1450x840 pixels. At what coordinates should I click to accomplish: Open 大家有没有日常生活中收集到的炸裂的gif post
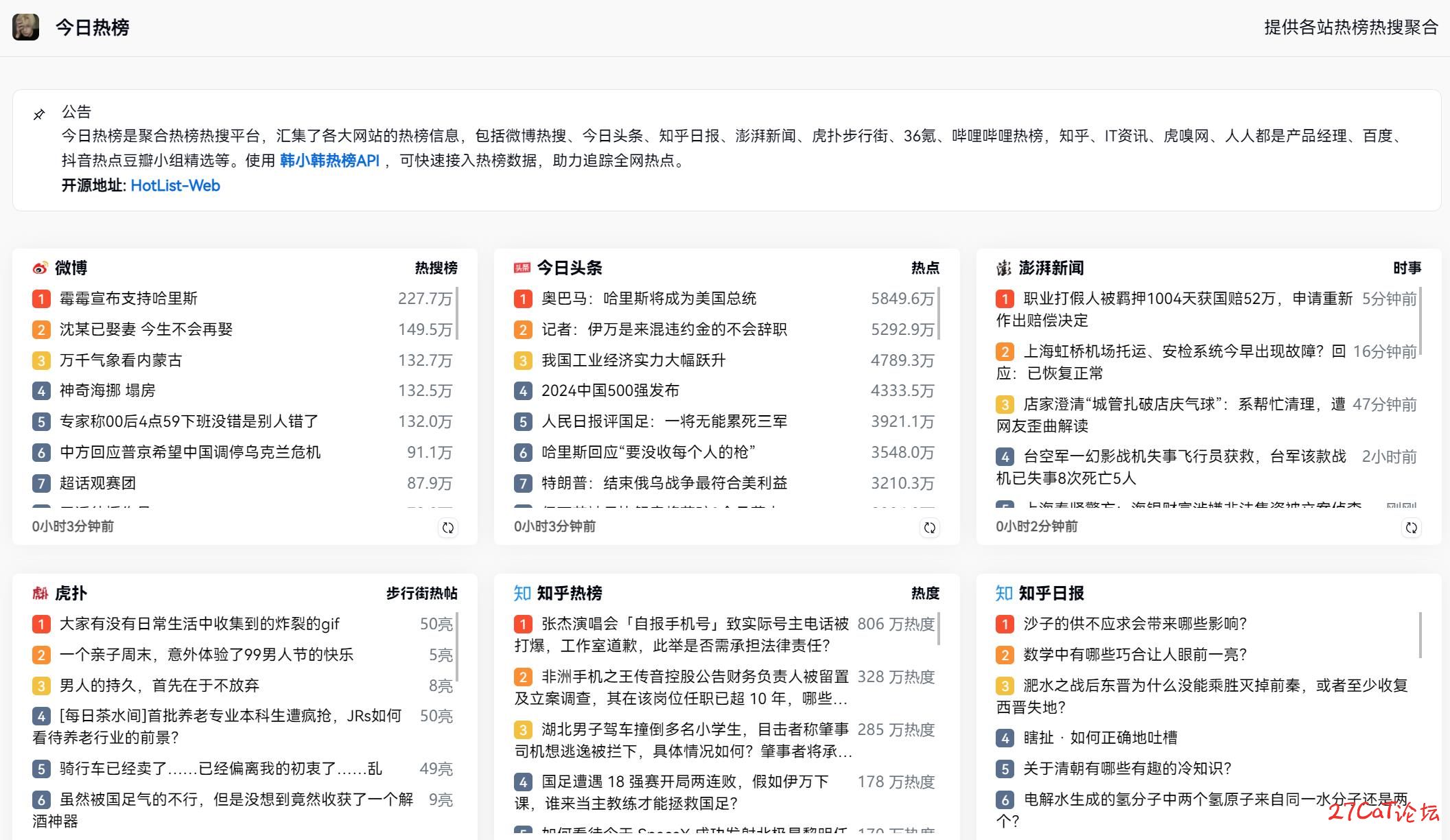point(200,624)
